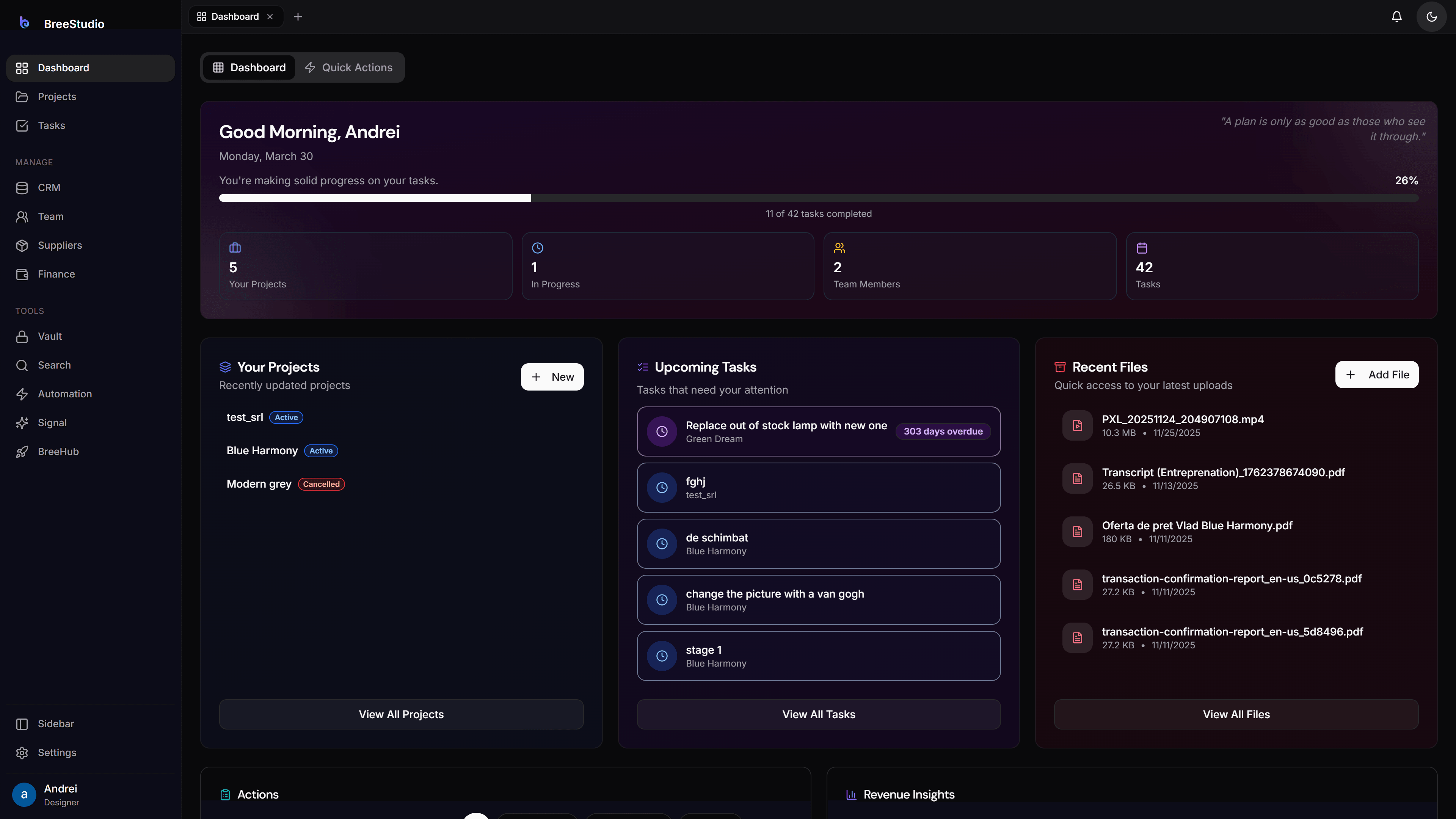Open the de schimbat task

(819, 544)
